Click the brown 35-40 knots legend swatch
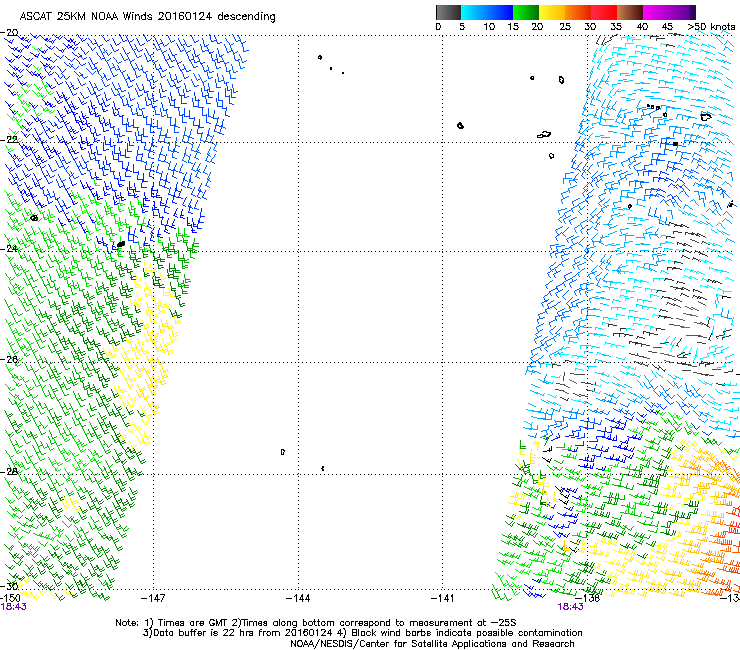740x650 pixels. (x=630, y=12)
